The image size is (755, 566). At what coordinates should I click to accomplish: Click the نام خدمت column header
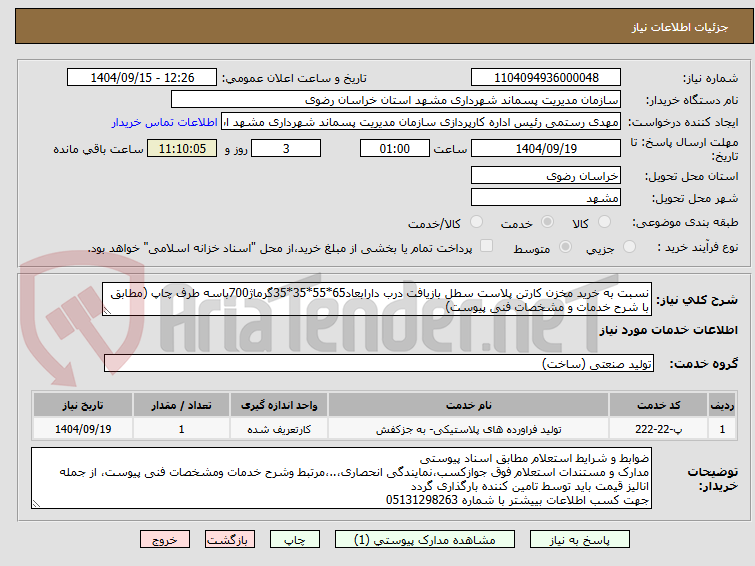[469, 405]
